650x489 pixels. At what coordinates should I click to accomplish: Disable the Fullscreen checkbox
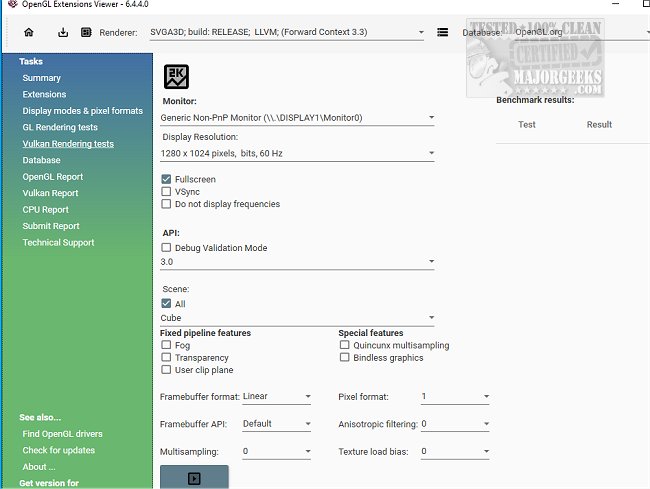166,179
